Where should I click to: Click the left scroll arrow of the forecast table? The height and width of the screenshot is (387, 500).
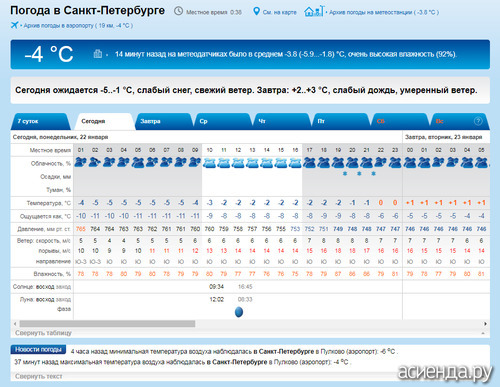(15, 324)
